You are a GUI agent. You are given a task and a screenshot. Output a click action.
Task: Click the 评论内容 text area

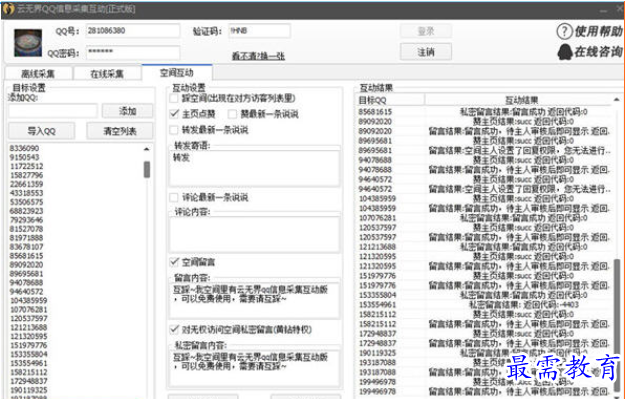(255, 234)
